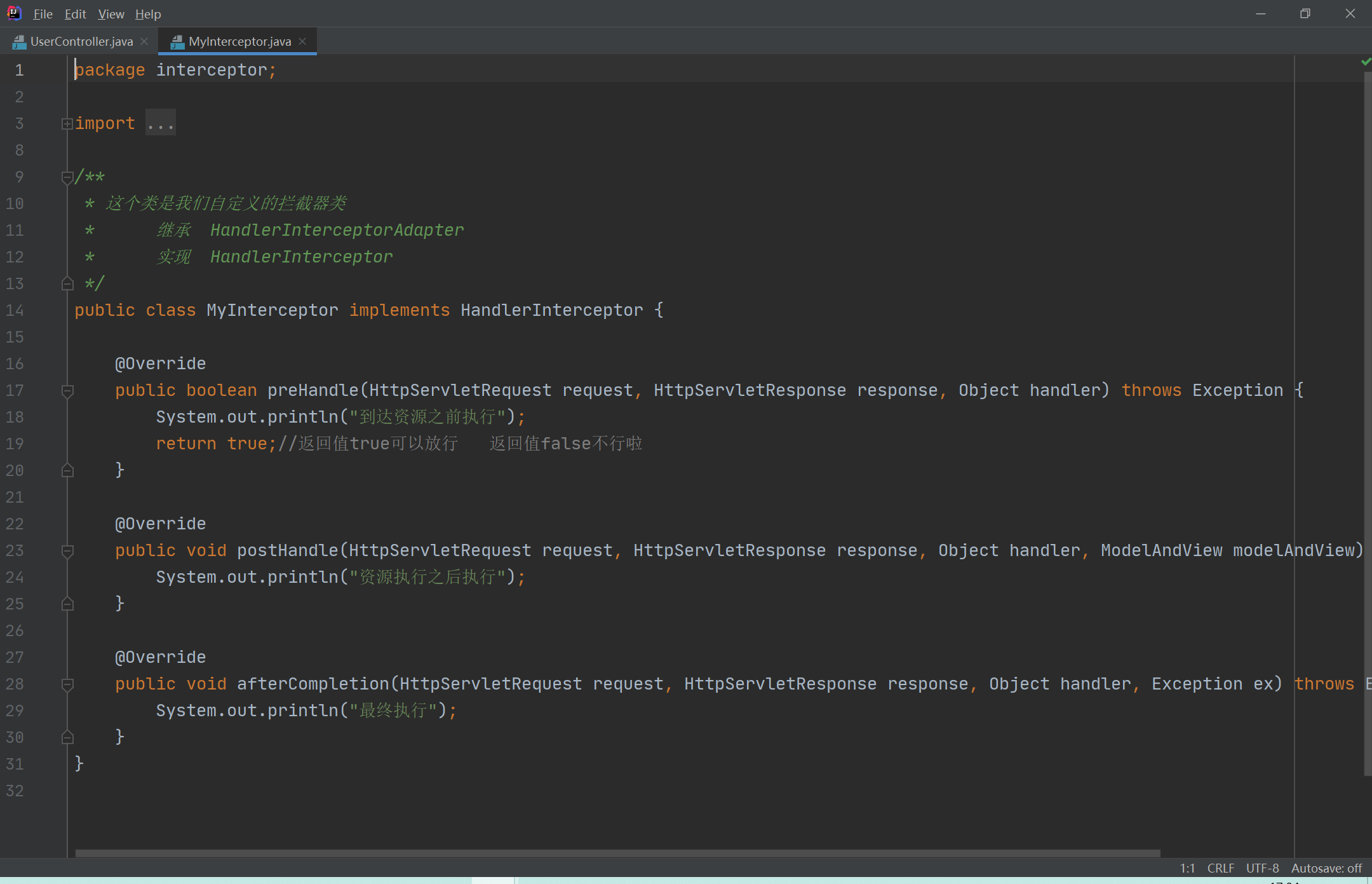The image size is (1372, 884).
Task: Open the Help menu
Action: 148,14
